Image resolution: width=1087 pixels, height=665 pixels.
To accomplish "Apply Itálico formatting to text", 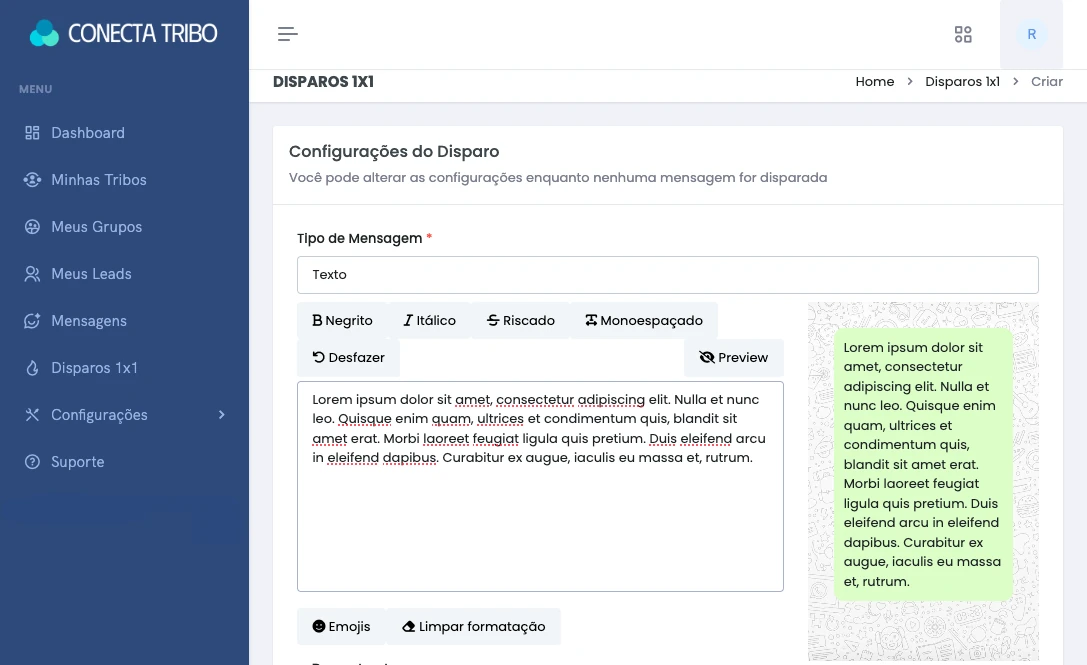I will [429, 321].
